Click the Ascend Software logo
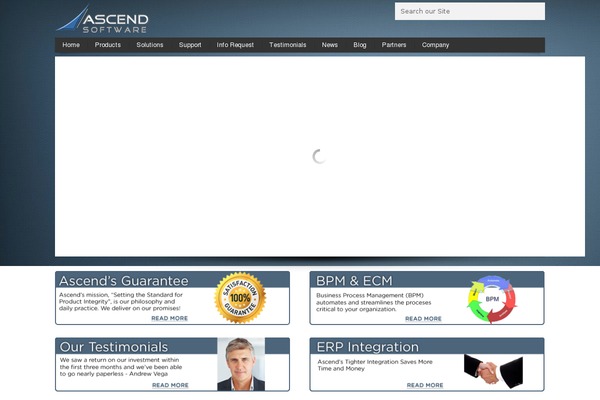The height and width of the screenshot is (400, 600). tap(103, 19)
